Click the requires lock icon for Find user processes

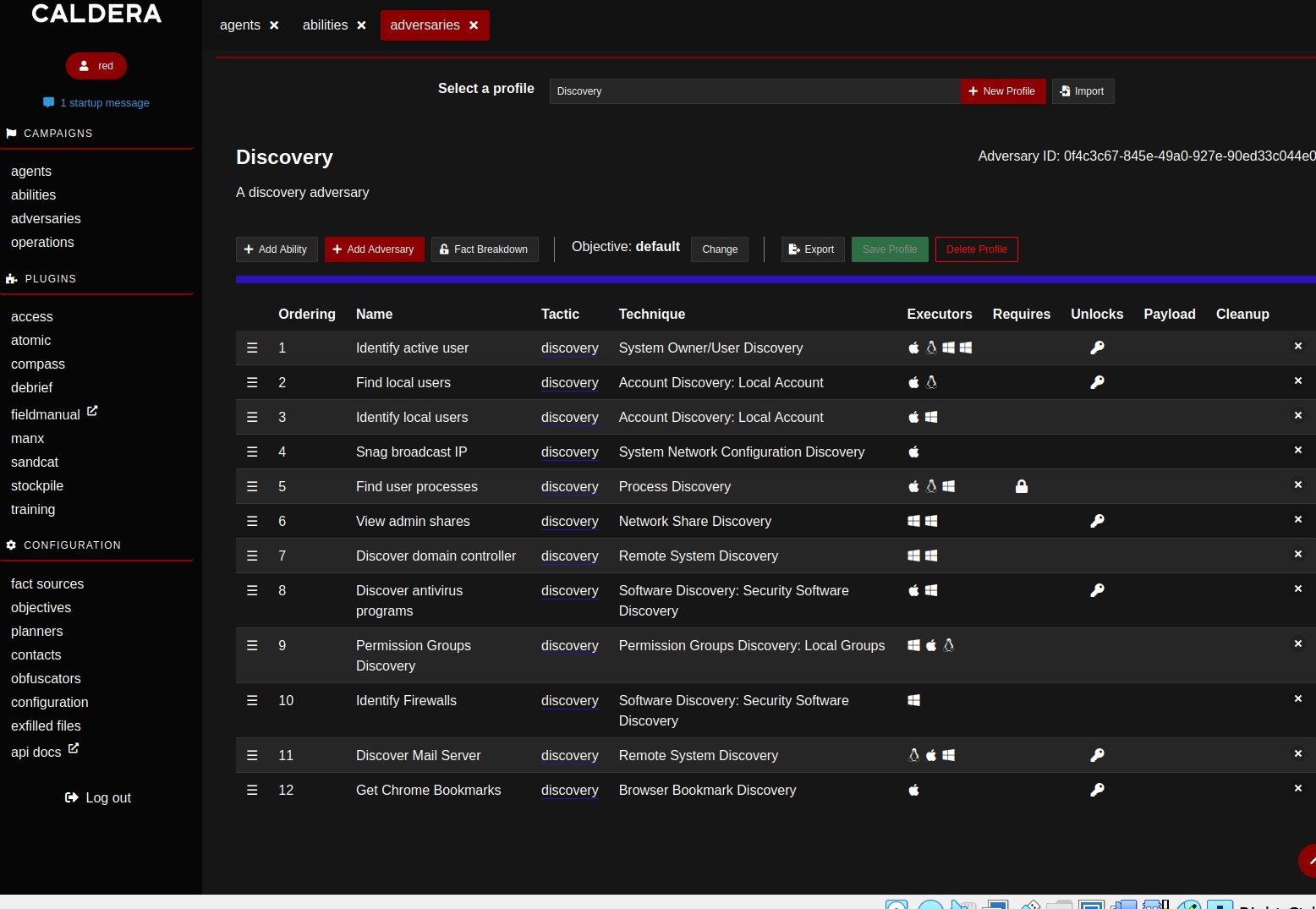pyautogui.click(x=1022, y=486)
